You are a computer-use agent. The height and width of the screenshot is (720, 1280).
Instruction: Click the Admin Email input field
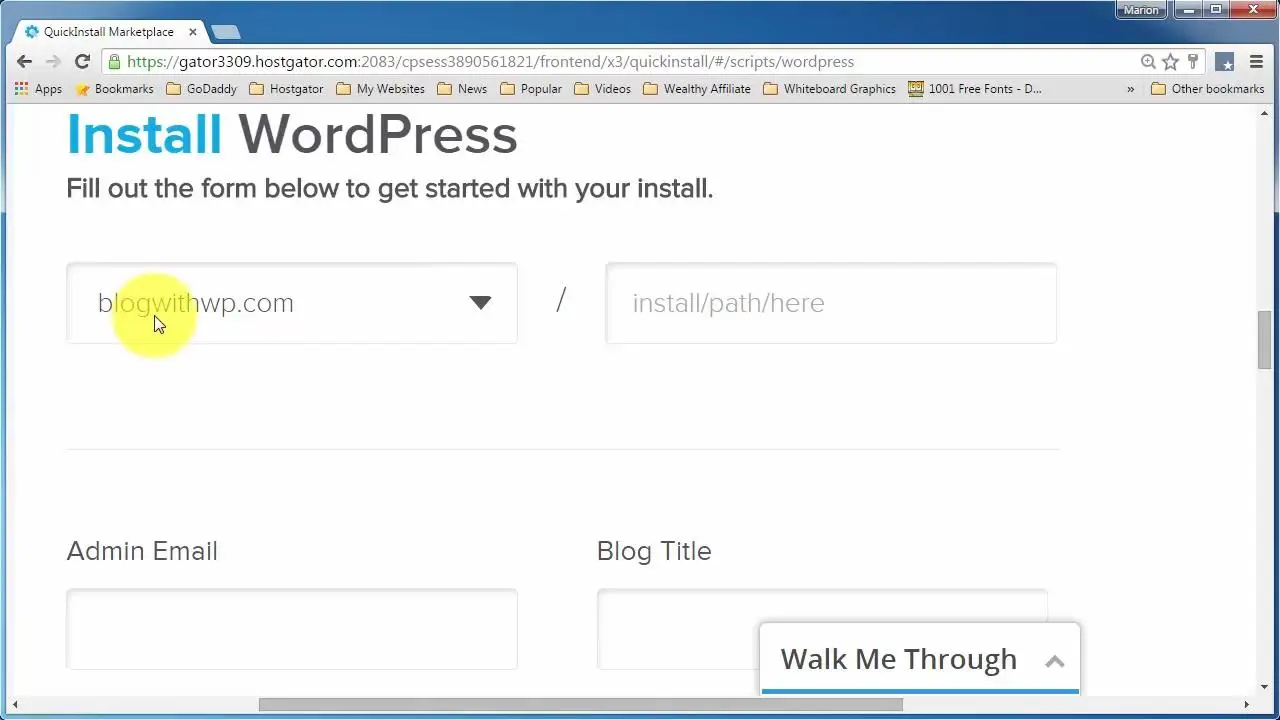coord(292,629)
